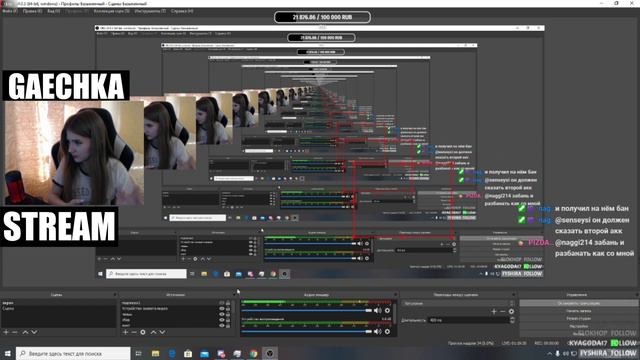Toggle lock of topmost source row
640x360 pixels.
click(228, 303)
